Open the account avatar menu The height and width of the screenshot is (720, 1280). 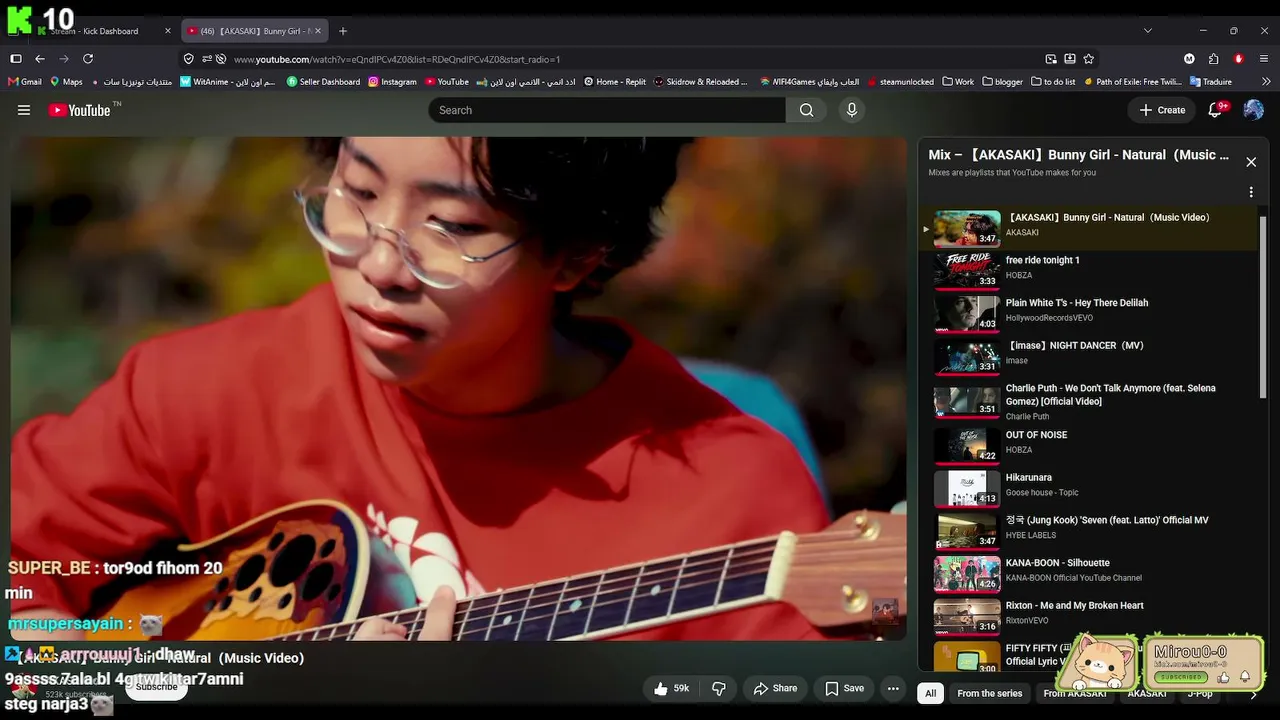[1253, 110]
